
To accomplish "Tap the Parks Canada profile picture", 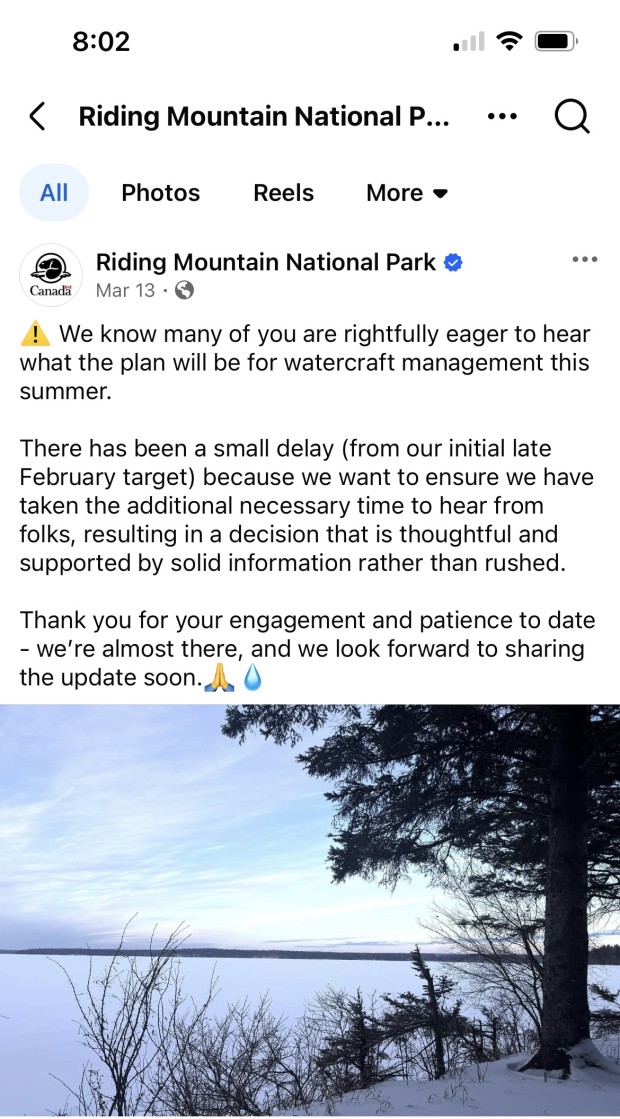I will pos(51,275).
